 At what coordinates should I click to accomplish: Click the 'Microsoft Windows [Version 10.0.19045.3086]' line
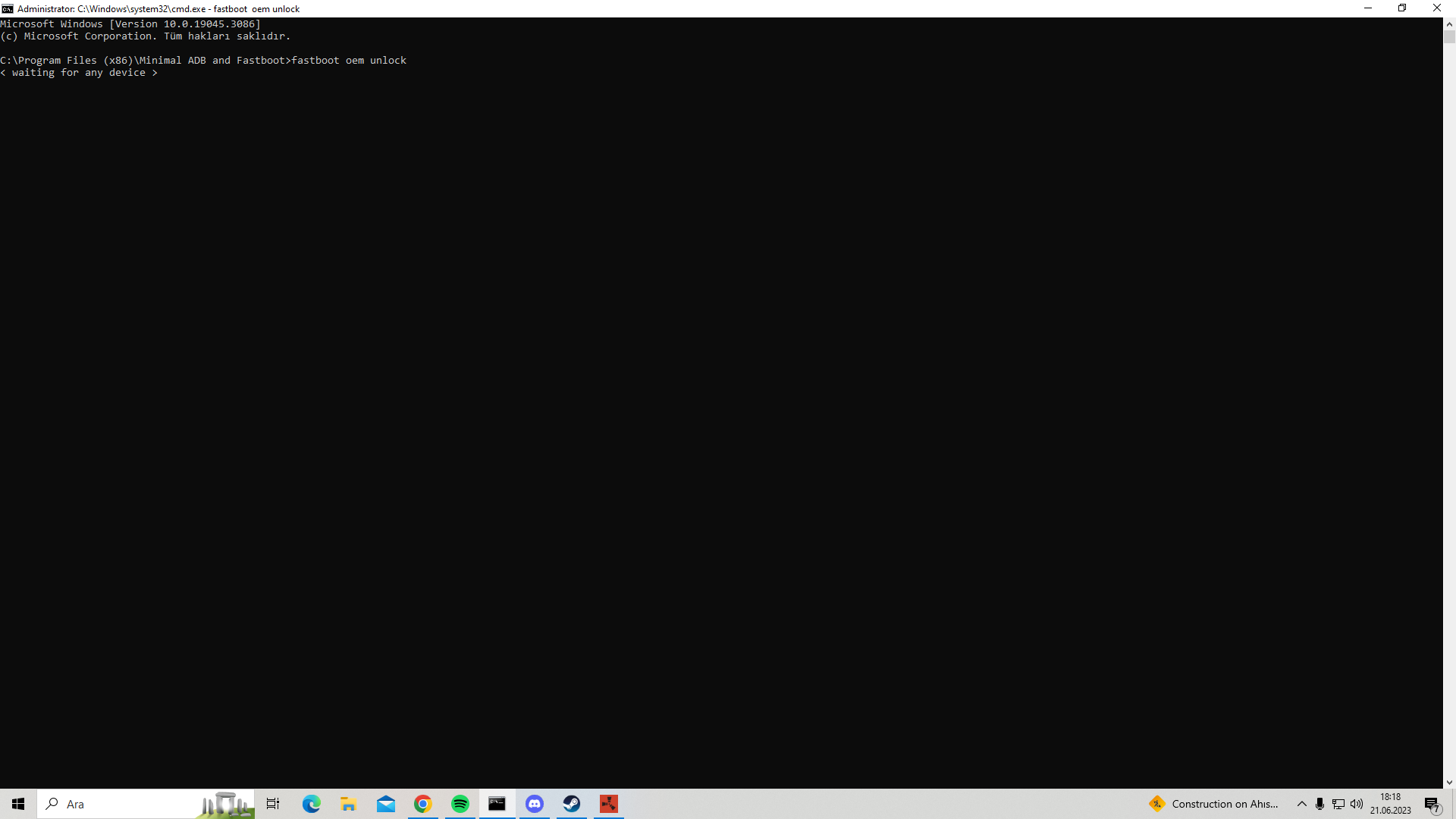(130, 24)
